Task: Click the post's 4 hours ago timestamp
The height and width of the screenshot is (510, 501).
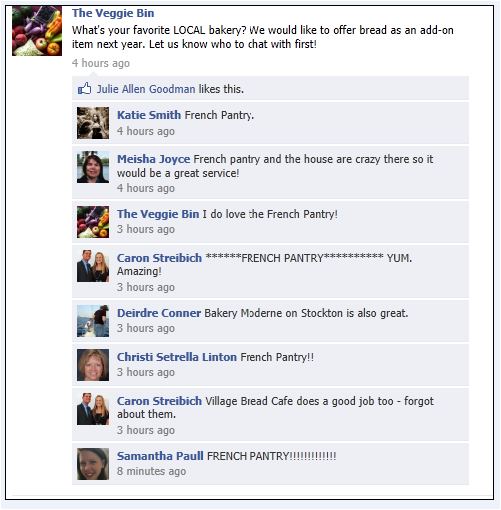Action: tap(101, 63)
